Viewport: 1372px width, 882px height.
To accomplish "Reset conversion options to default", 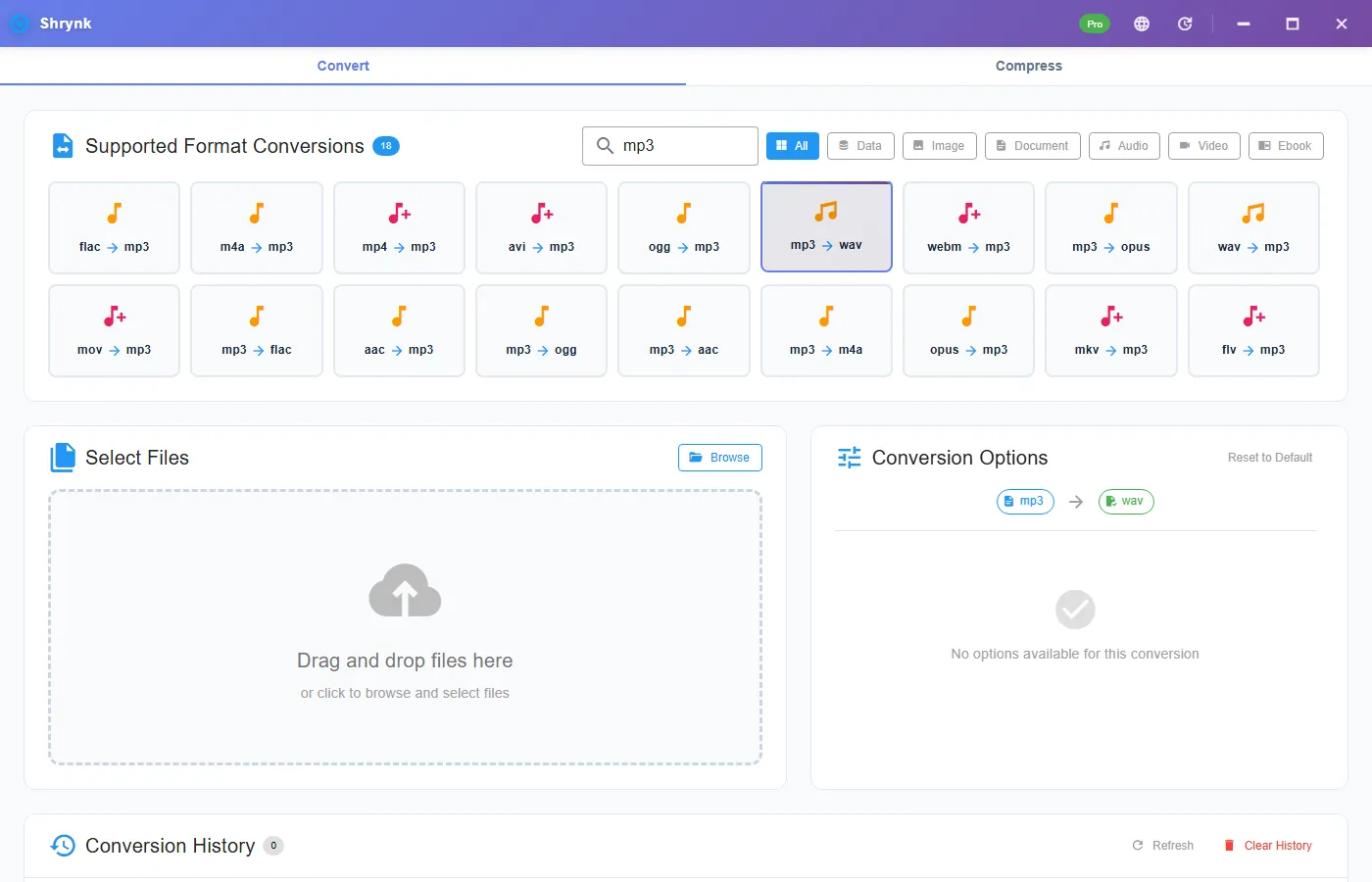I will pyautogui.click(x=1270, y=458).
